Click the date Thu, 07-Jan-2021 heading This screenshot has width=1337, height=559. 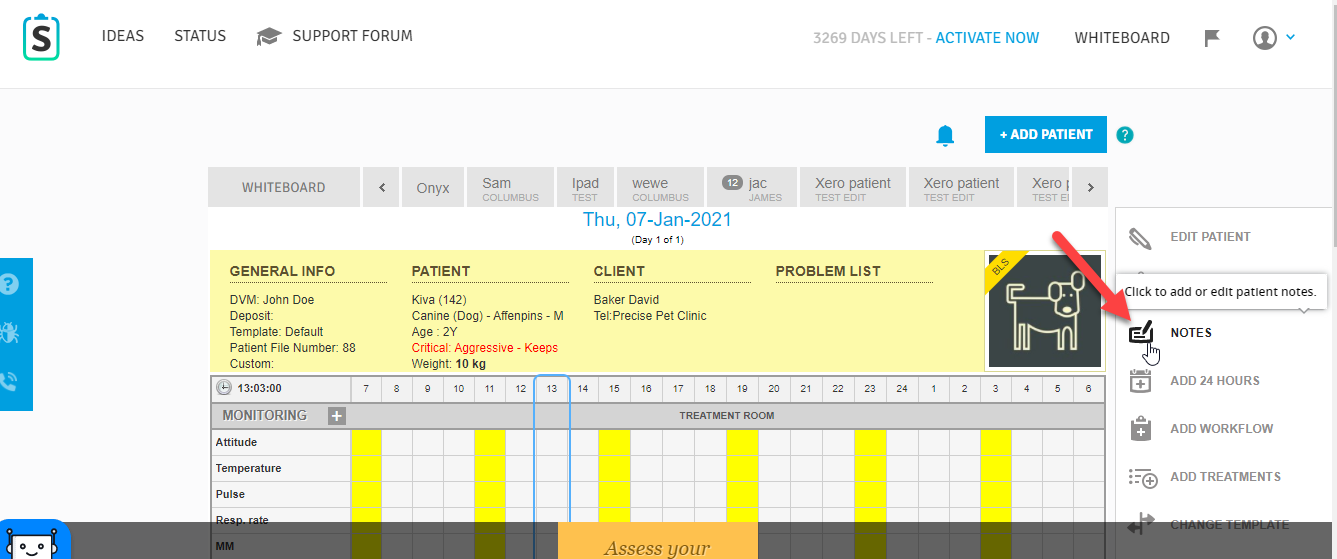[x=657, y=220]
